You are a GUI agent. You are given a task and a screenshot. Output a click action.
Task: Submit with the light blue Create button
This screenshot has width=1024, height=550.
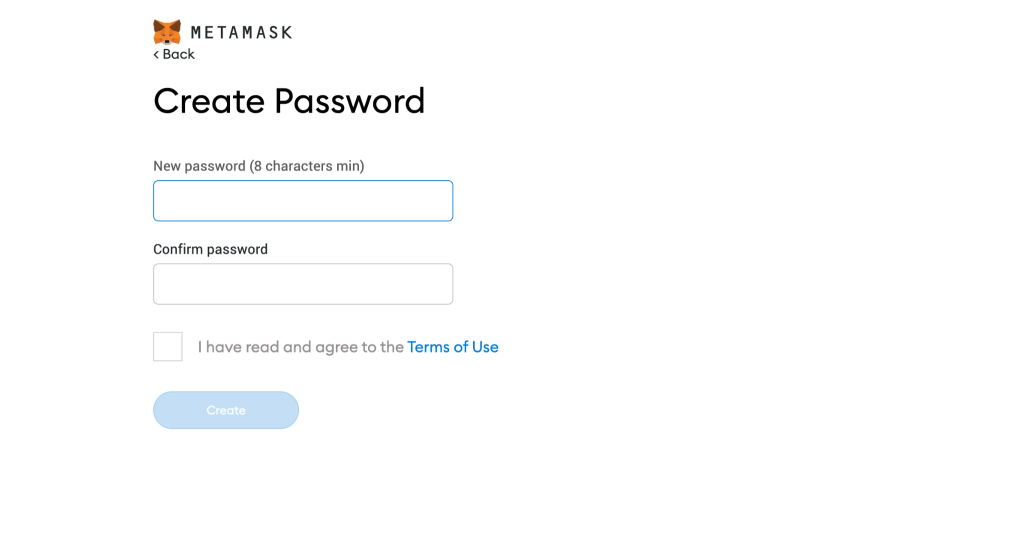pos(226,410)
